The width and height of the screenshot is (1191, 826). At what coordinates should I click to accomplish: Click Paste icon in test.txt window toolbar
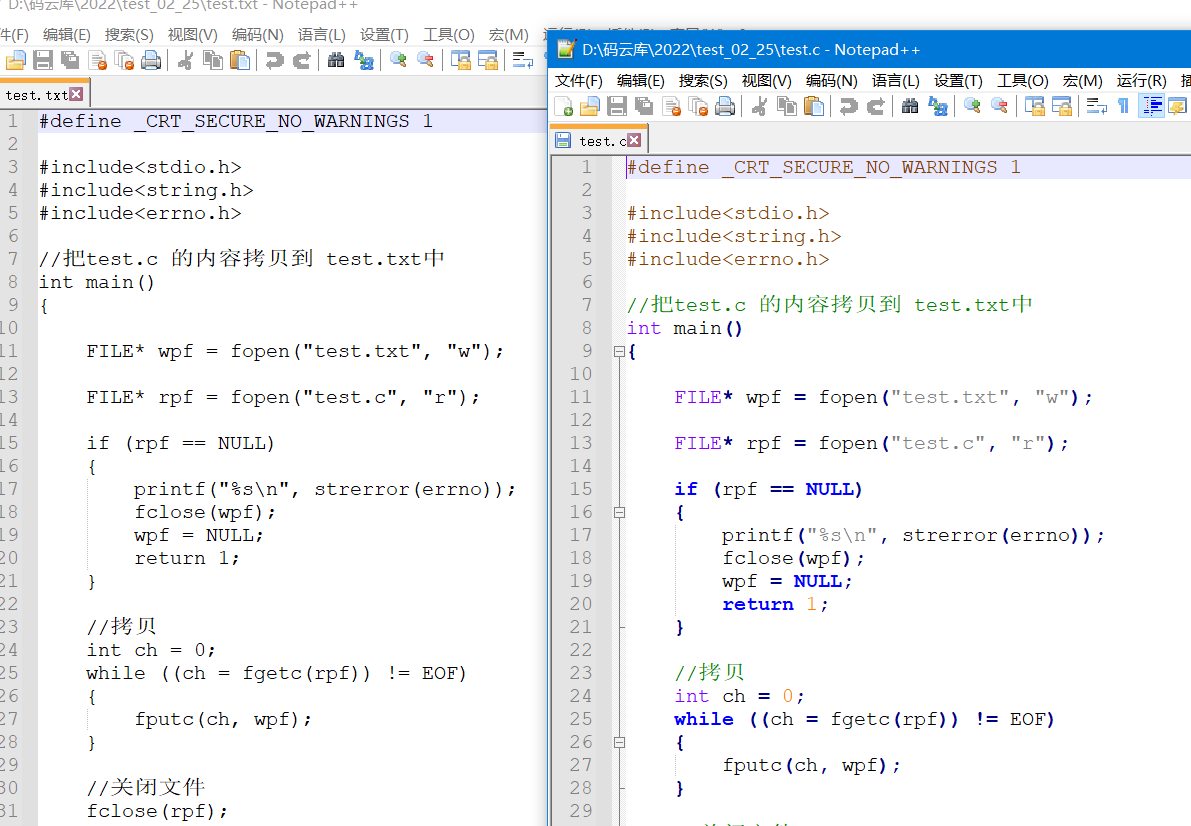240,60
